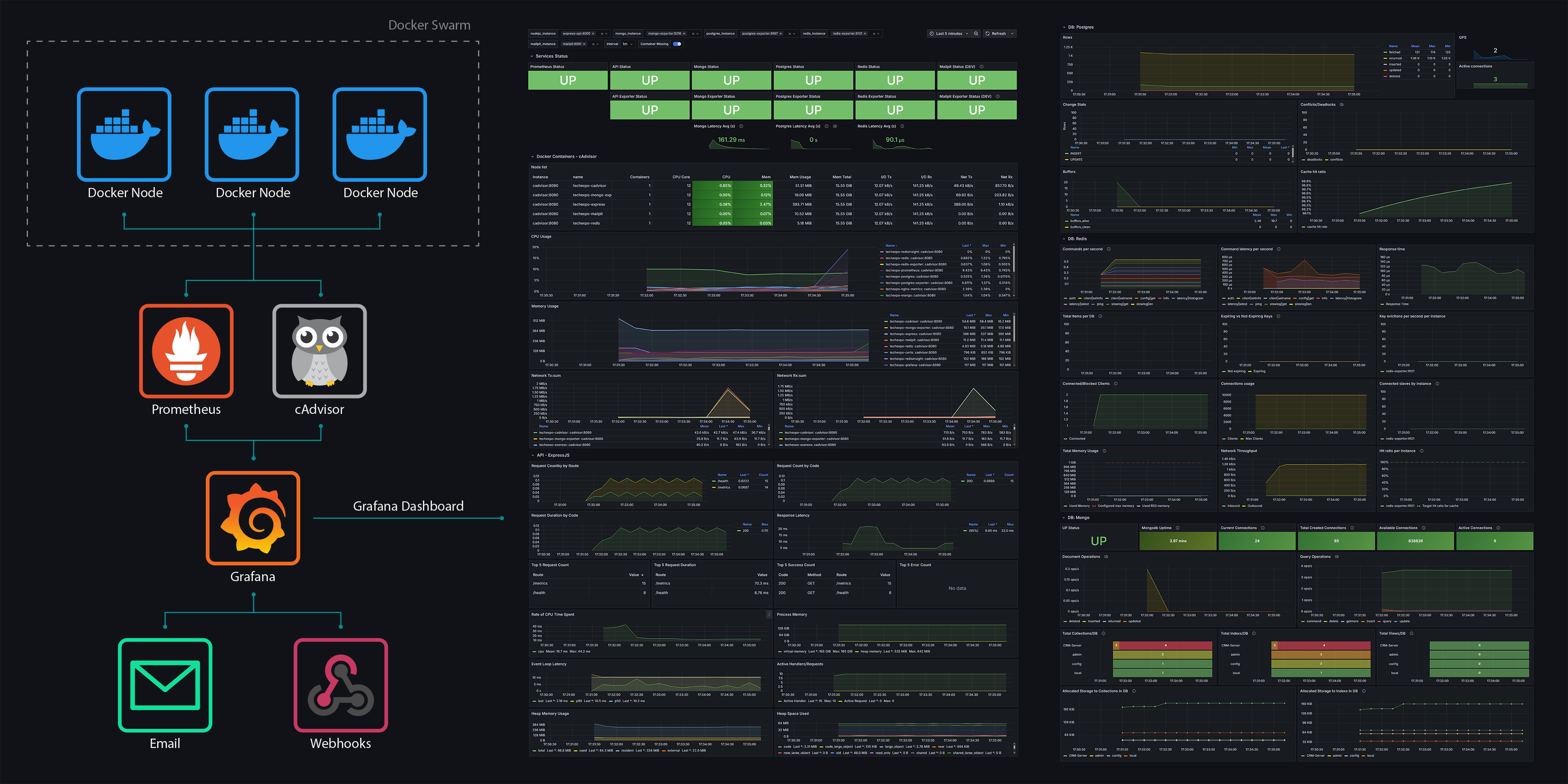The width and height of the screenshot is (1568, 784).
Task: Collapse the DB: Mongo row
Action: pyautogui.click(x=1064, y=518)
